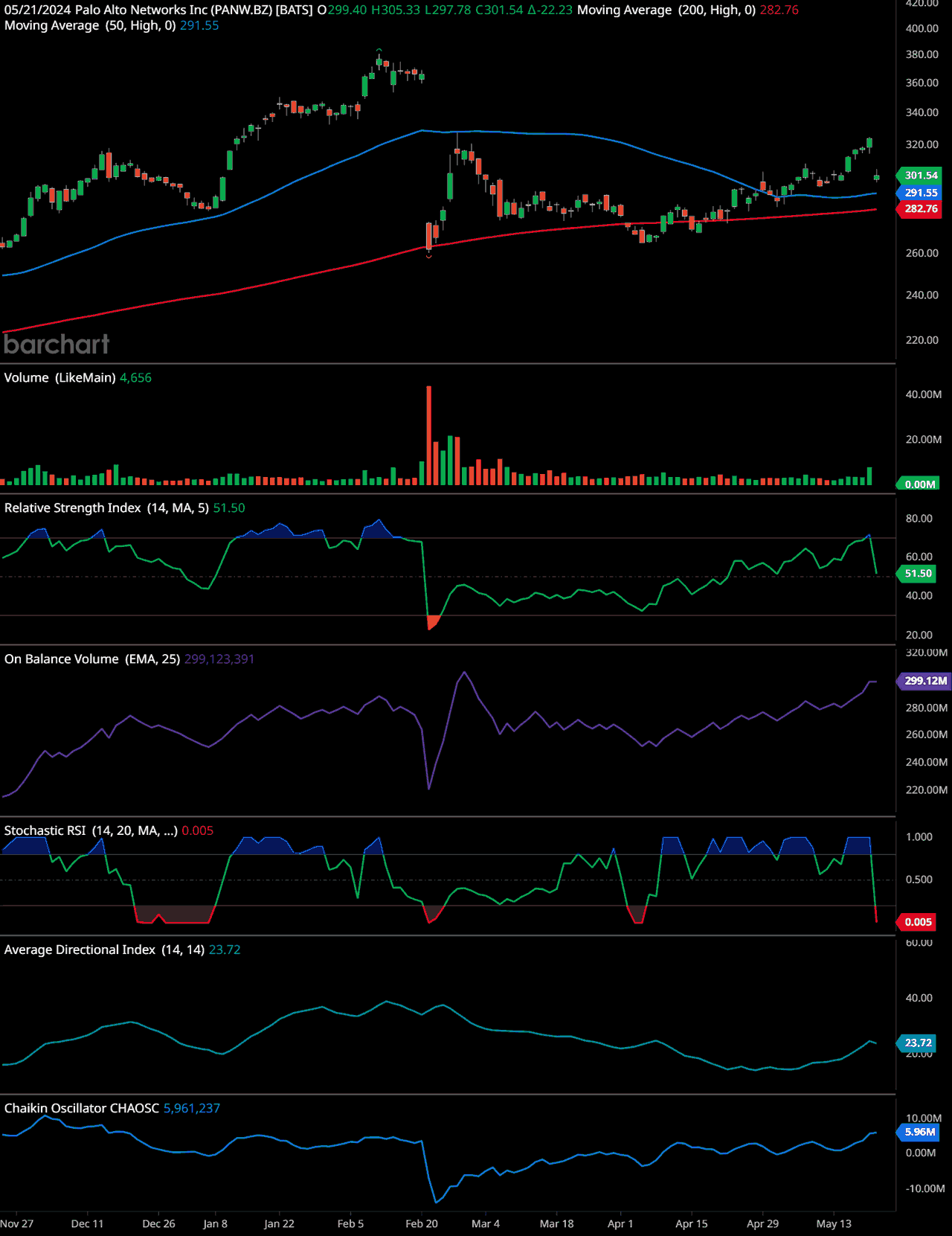Click the 1.000 Stochastic RSI axis label

(919, 837)
